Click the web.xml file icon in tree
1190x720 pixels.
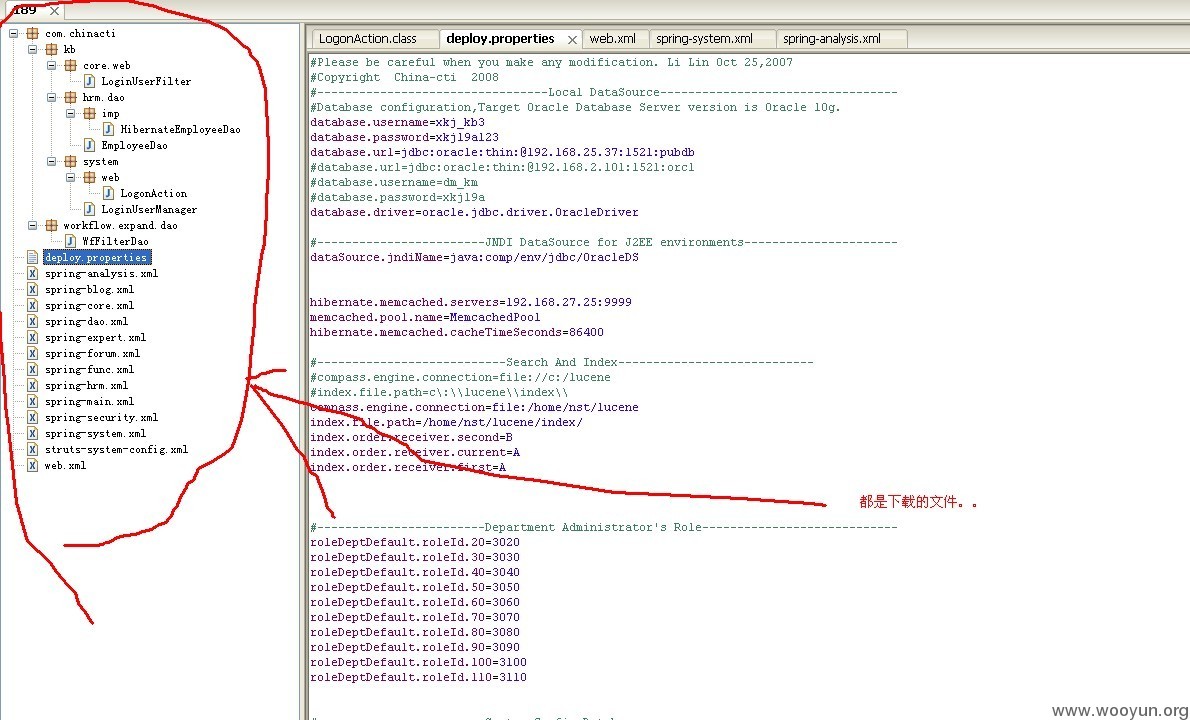pos(33,466)
